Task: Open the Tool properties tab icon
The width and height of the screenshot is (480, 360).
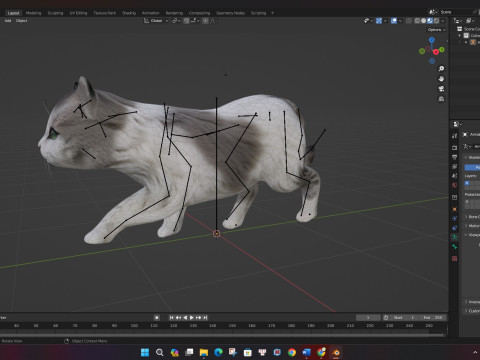Action: pos(455,136)
